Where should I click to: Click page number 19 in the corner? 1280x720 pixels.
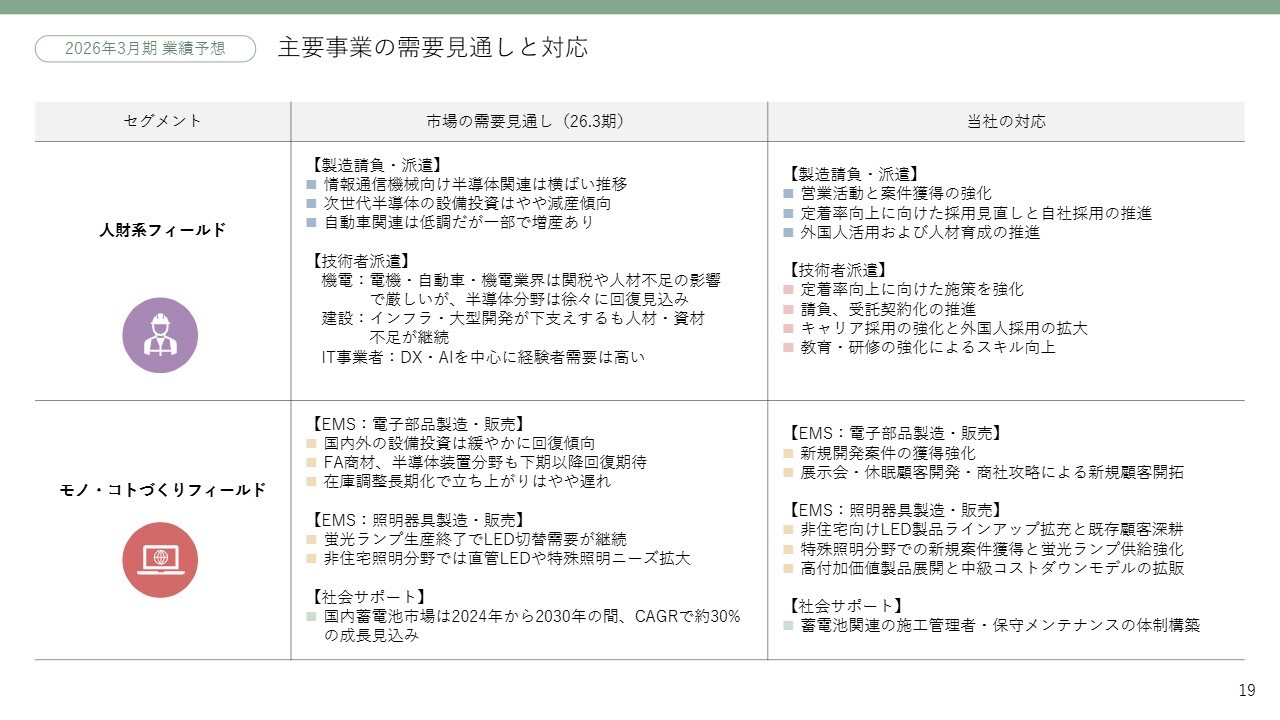[x=1246, y=690]
